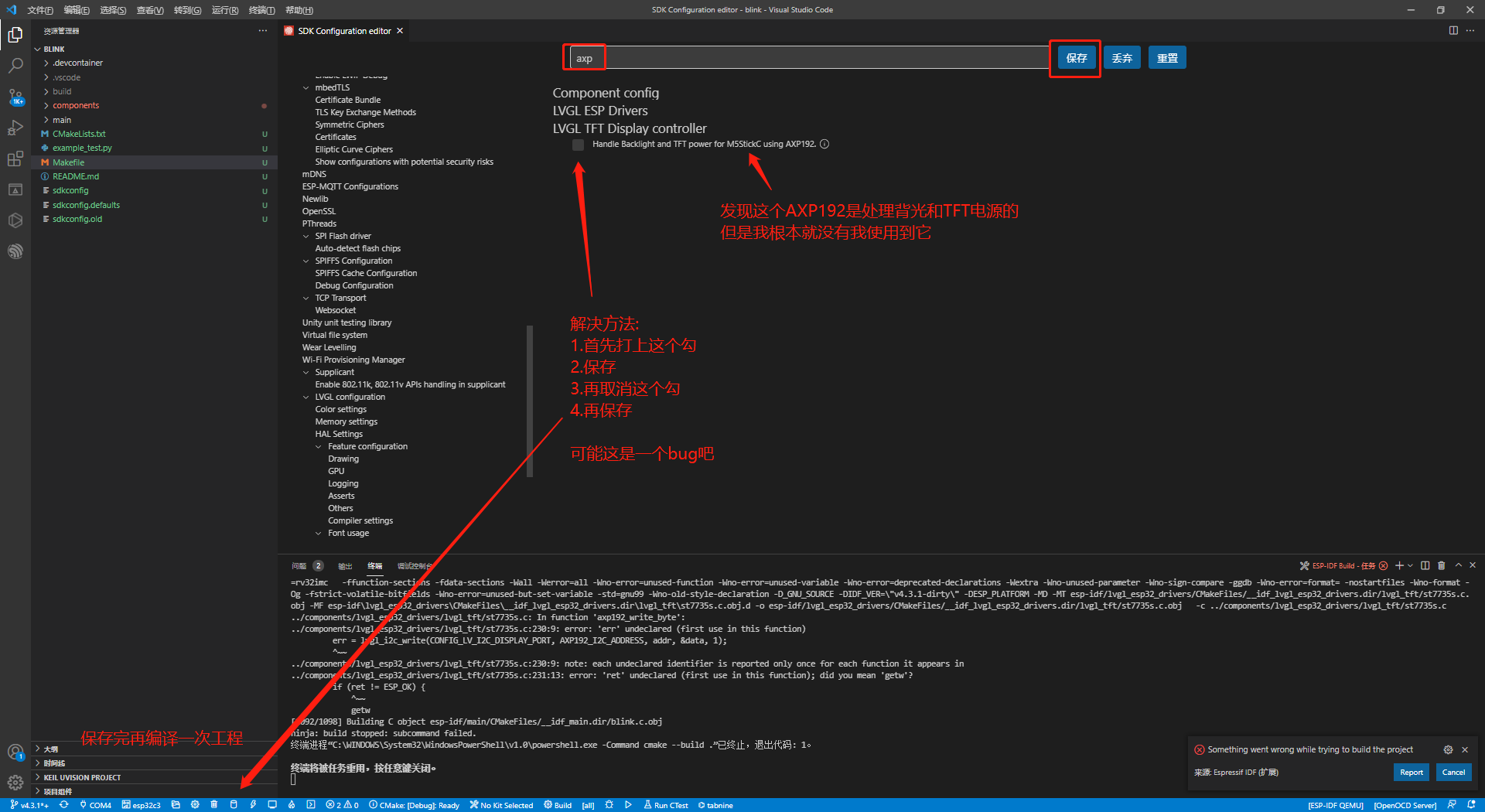Split the editor right

[1453, 31]
